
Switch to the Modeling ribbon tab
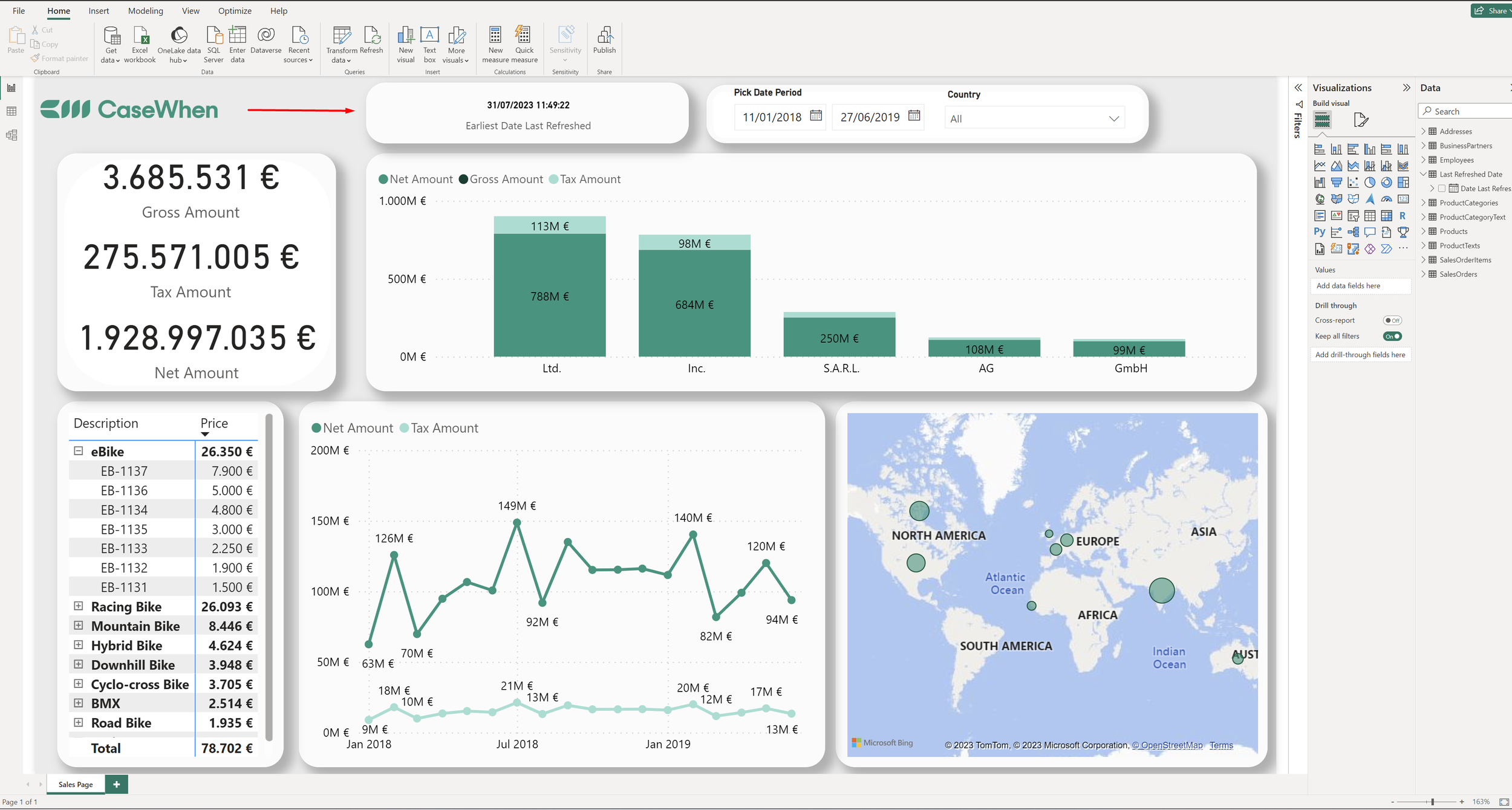pyautogui.click(x=145, y=10)
